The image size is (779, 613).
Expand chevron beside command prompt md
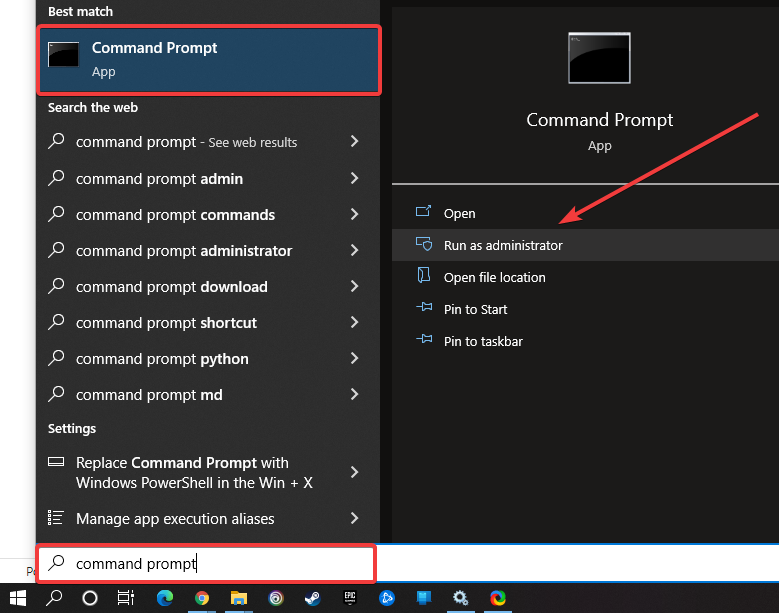(354, 394)
